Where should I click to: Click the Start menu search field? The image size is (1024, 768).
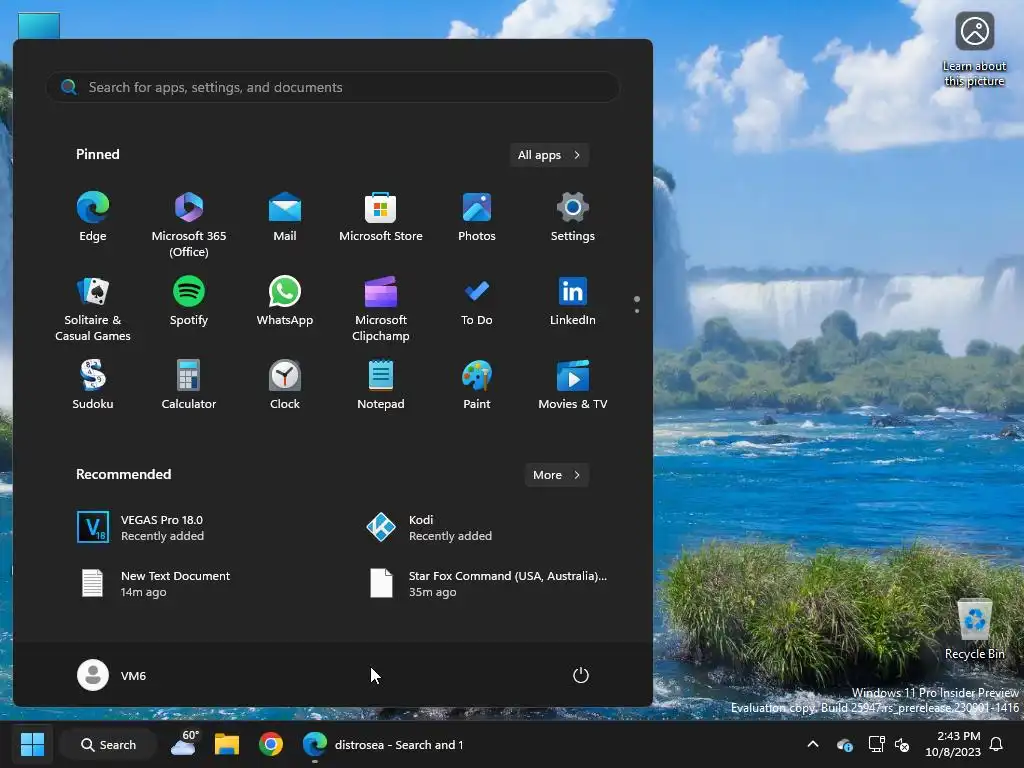tap(332, 87)
